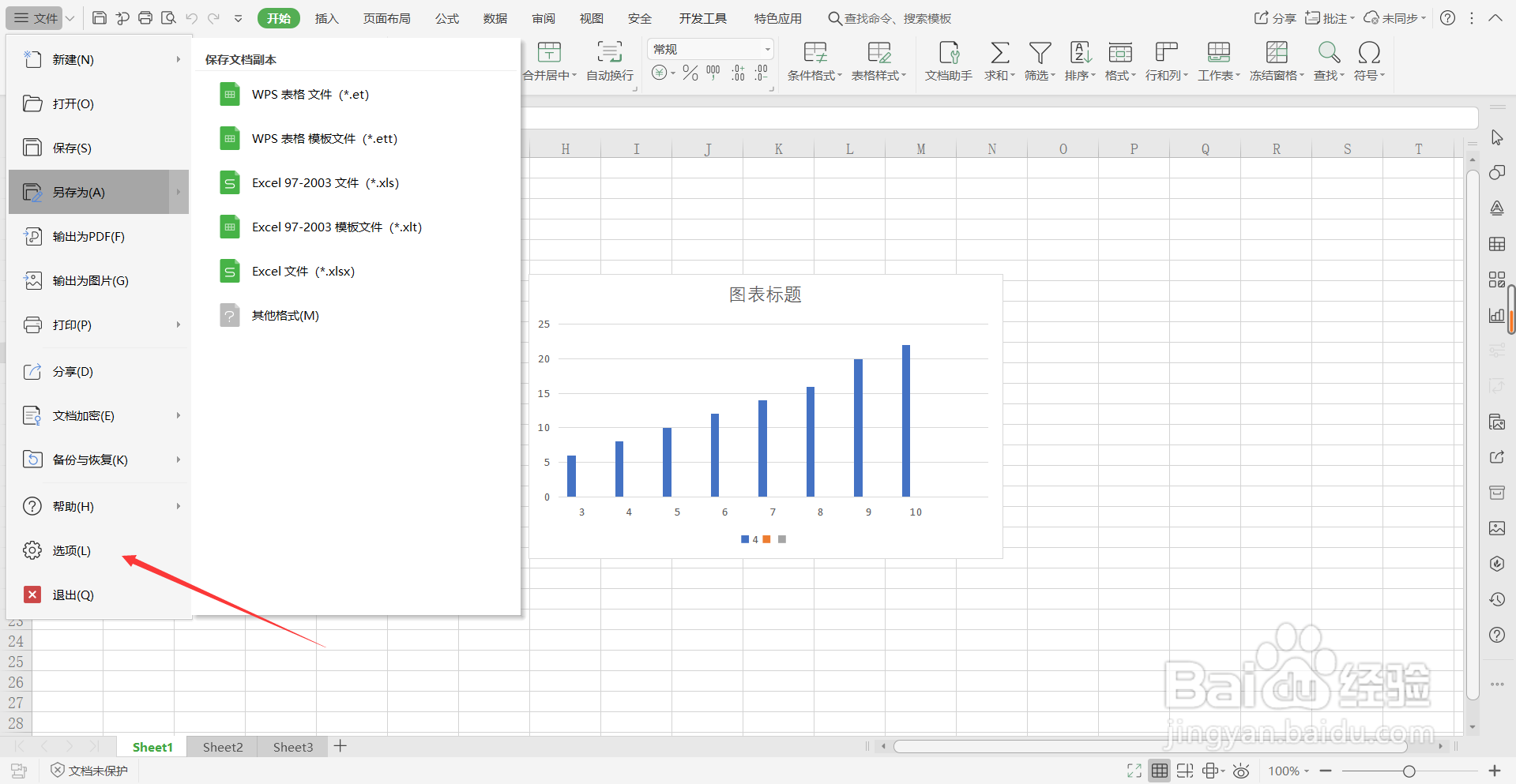This screenshot has height=784, width=1516.
Task: Click the sum (求和) sigma icon
Action: [999, 53]
